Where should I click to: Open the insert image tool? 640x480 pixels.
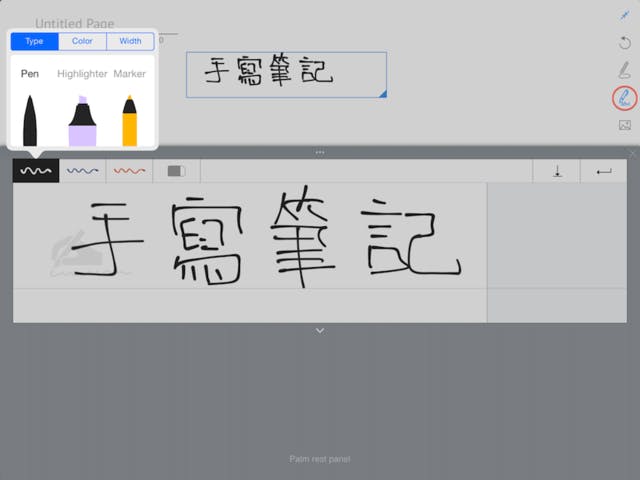coord(625,125)
